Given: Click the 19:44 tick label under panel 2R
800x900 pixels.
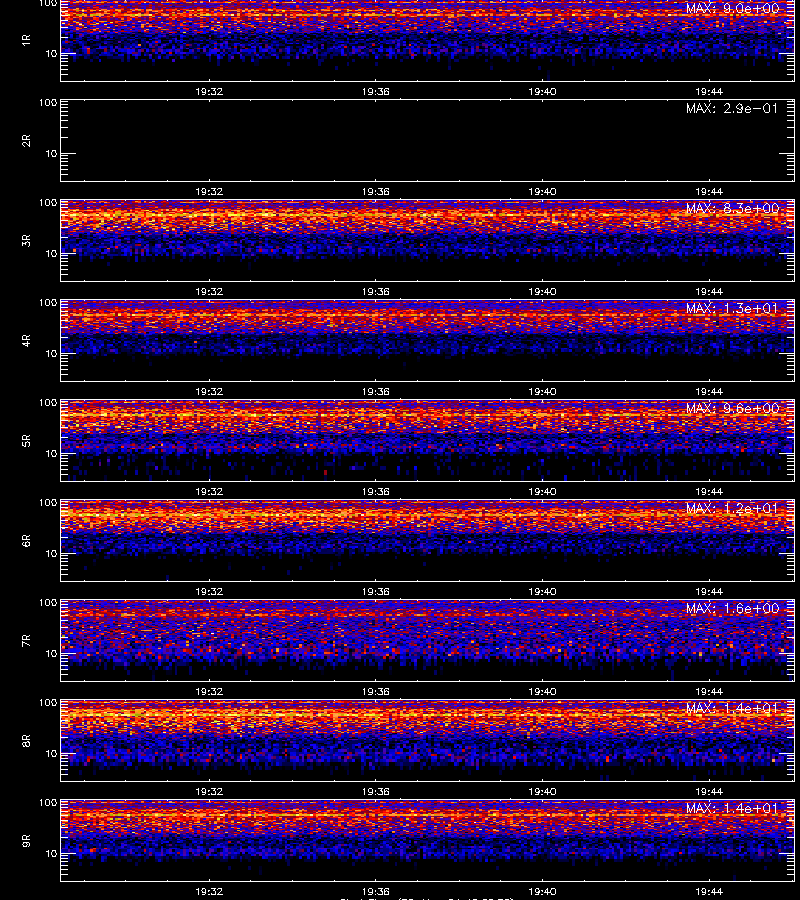Looking at the screenshot, I should point(709,192).
